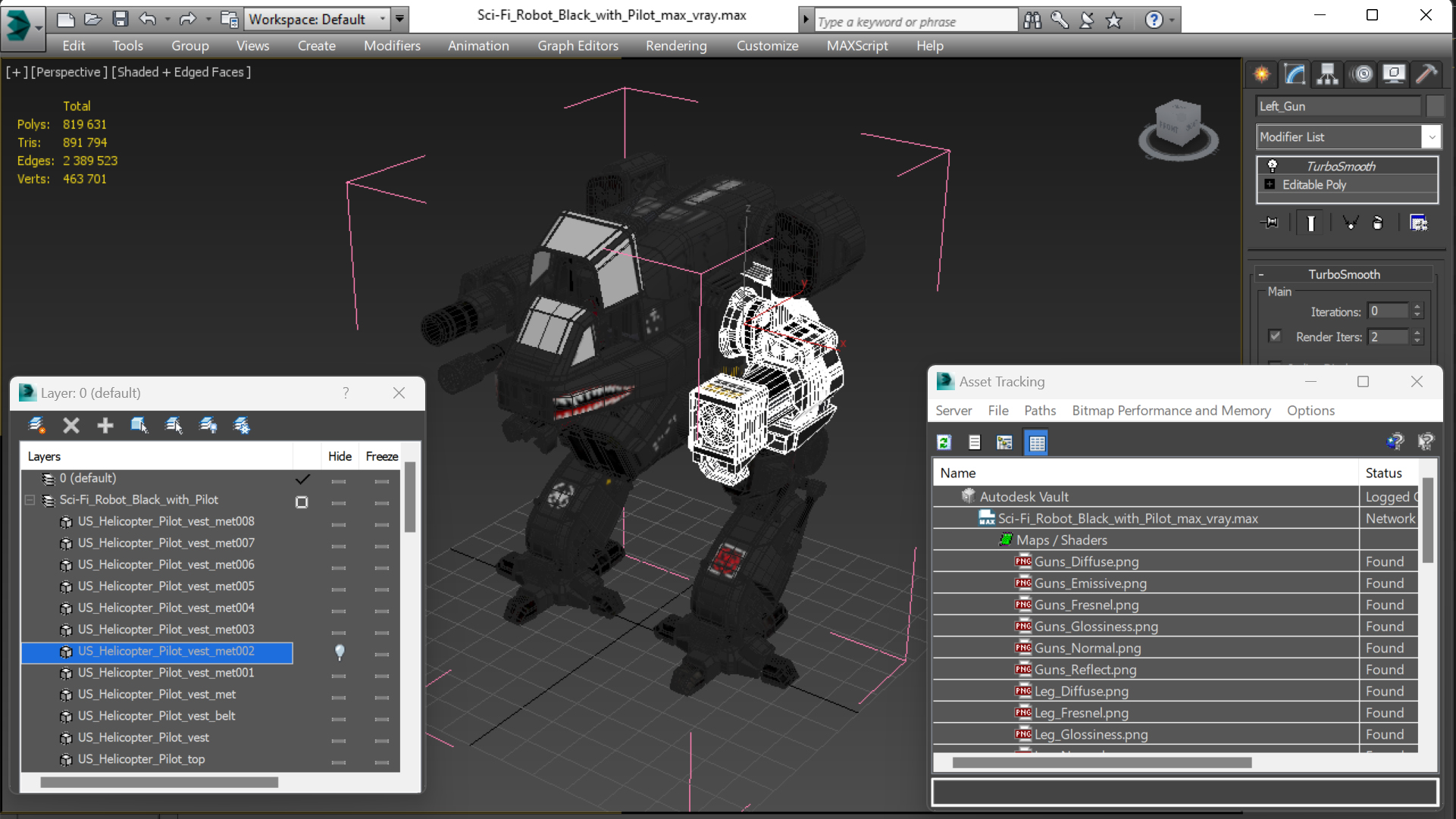Screen dimensions: 1456x819
Task: Undo the last action with the arrow icon
Action: tap(147, 19)
